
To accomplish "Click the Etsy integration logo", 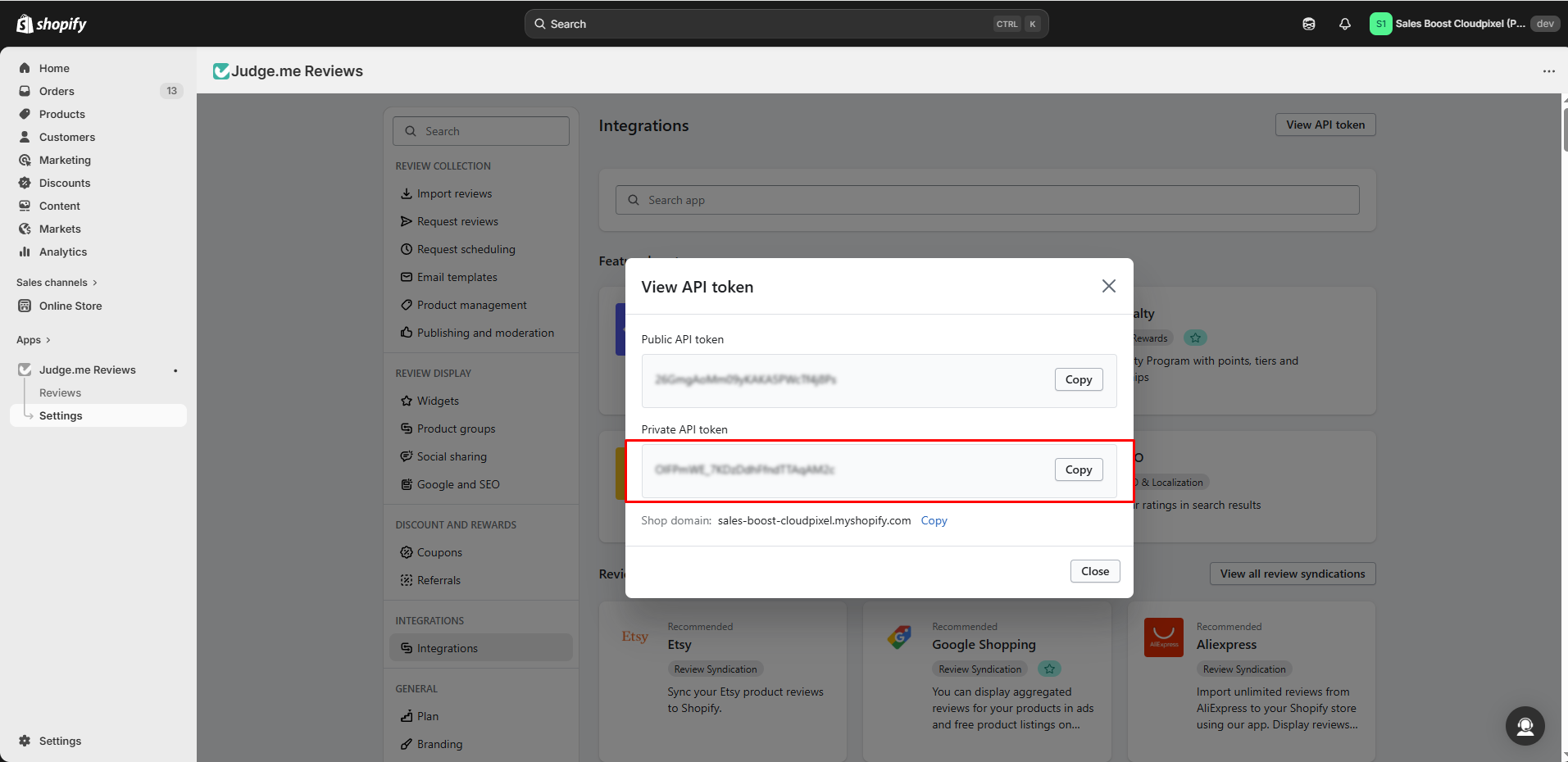I will point(634,637).
